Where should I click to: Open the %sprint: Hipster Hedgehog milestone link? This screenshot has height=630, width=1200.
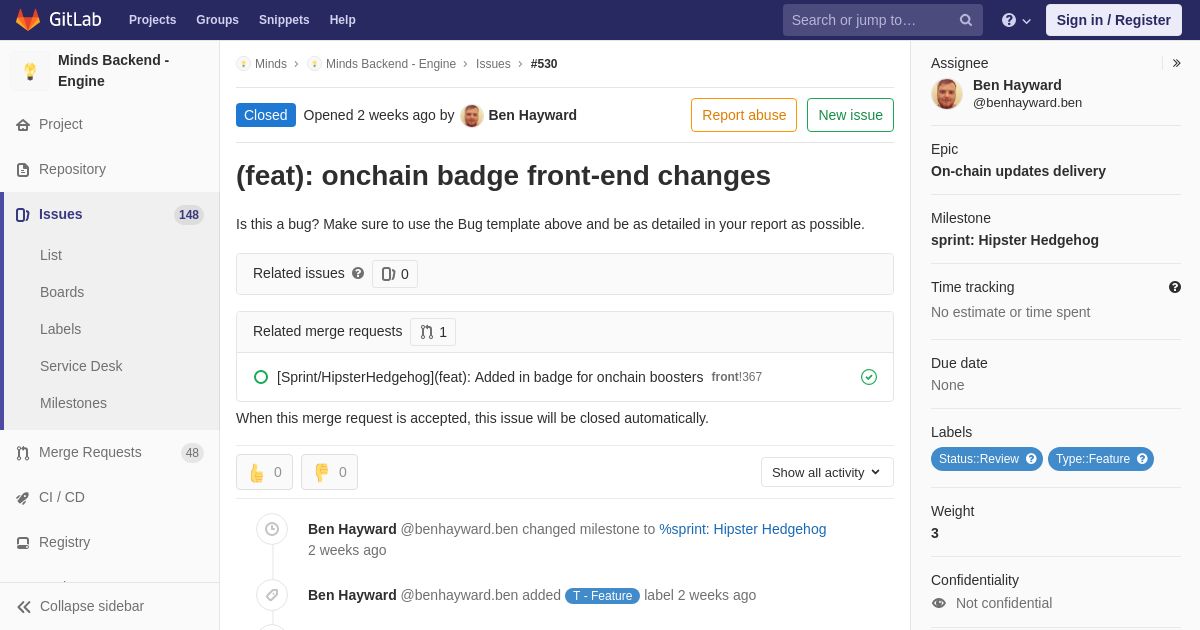(742, 529)
